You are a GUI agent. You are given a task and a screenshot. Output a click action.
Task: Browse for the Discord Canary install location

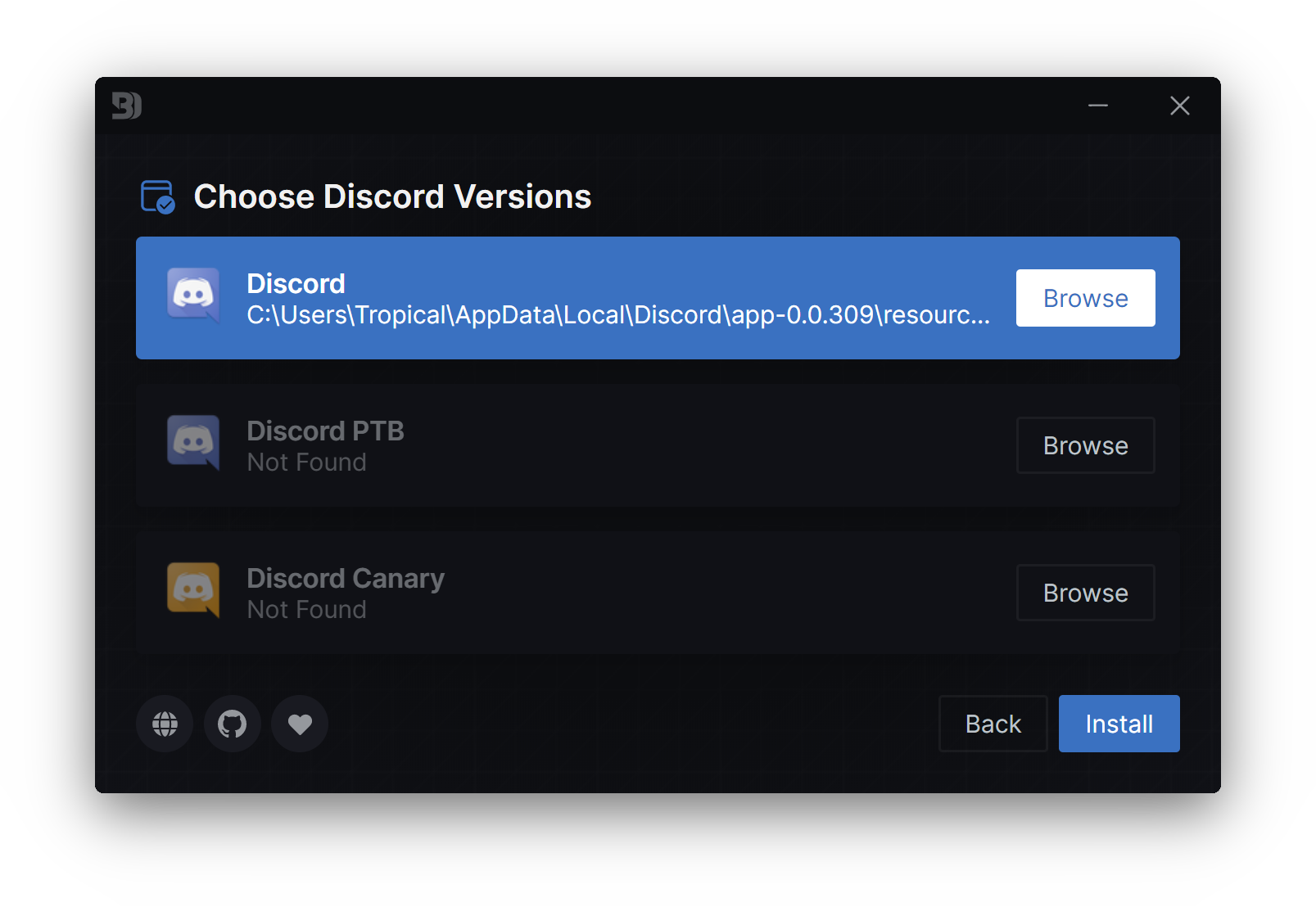(1085, 592)
